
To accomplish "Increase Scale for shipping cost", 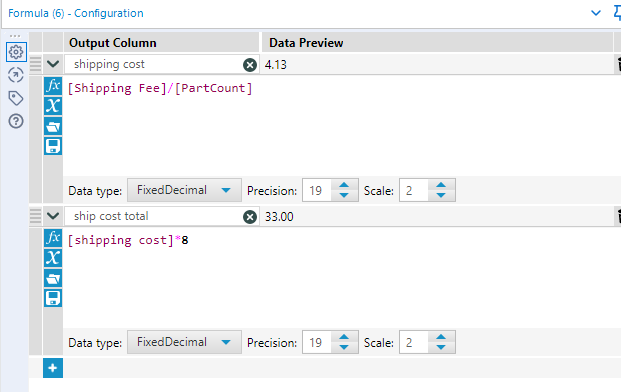I will (441, 185).
